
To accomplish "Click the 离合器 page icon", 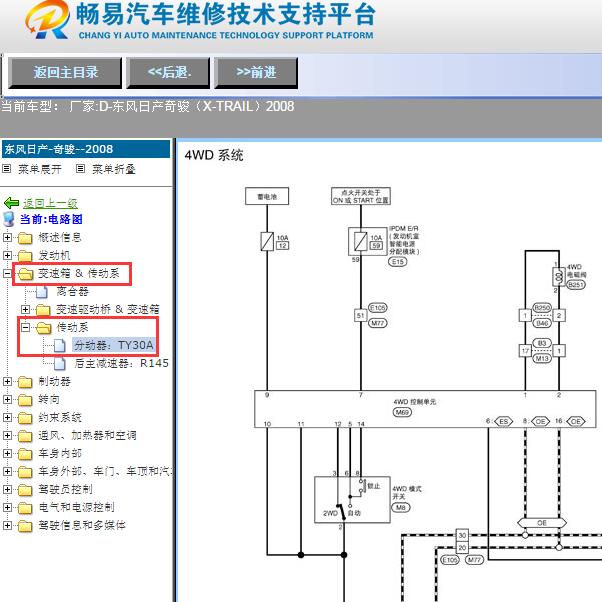I will click(41, 292).
